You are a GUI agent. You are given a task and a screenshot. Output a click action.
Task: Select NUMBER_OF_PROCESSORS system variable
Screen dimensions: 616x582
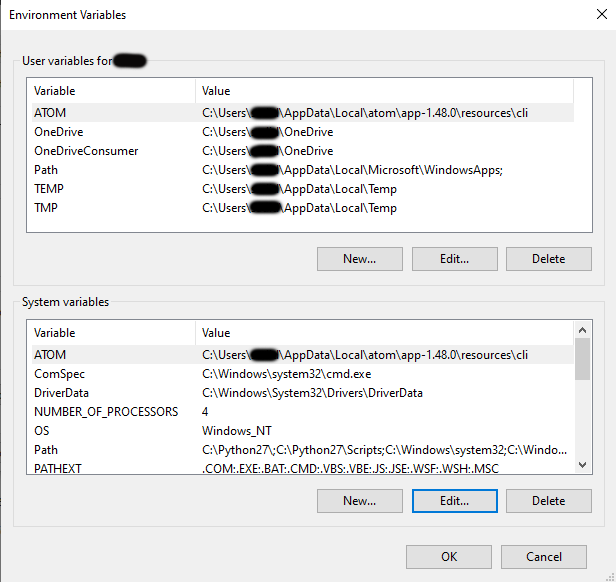point(106,412)
